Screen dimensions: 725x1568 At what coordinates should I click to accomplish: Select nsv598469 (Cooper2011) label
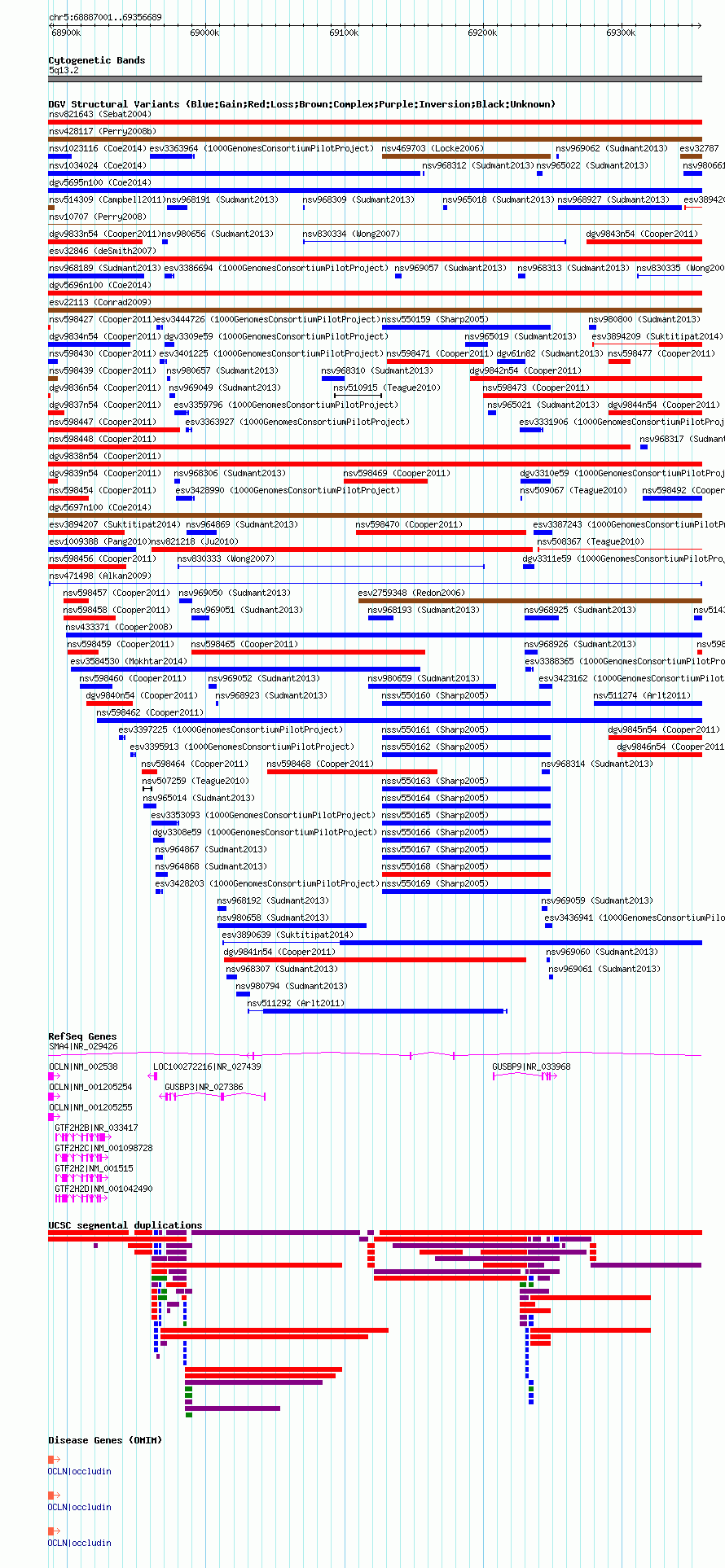[x=396, y=473]
